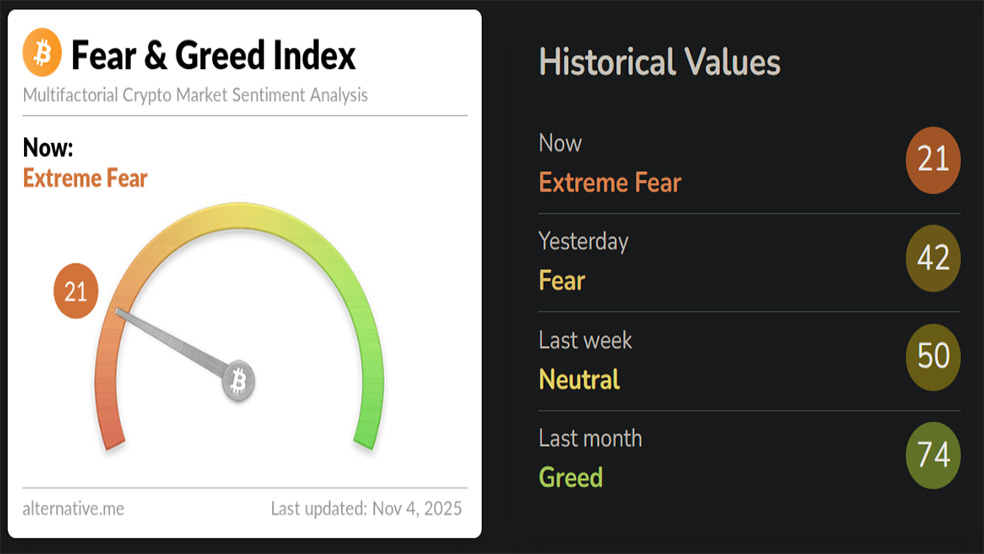The height and width of the screenshot is (554, 984).
Task: Click the green Greed label
Action: (571, 477)
